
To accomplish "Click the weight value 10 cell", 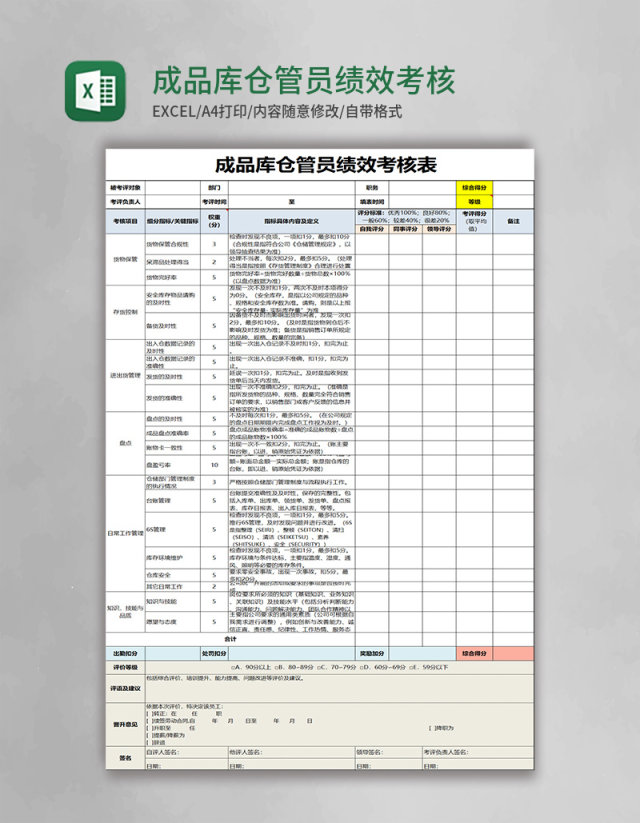I will (214, 465).
